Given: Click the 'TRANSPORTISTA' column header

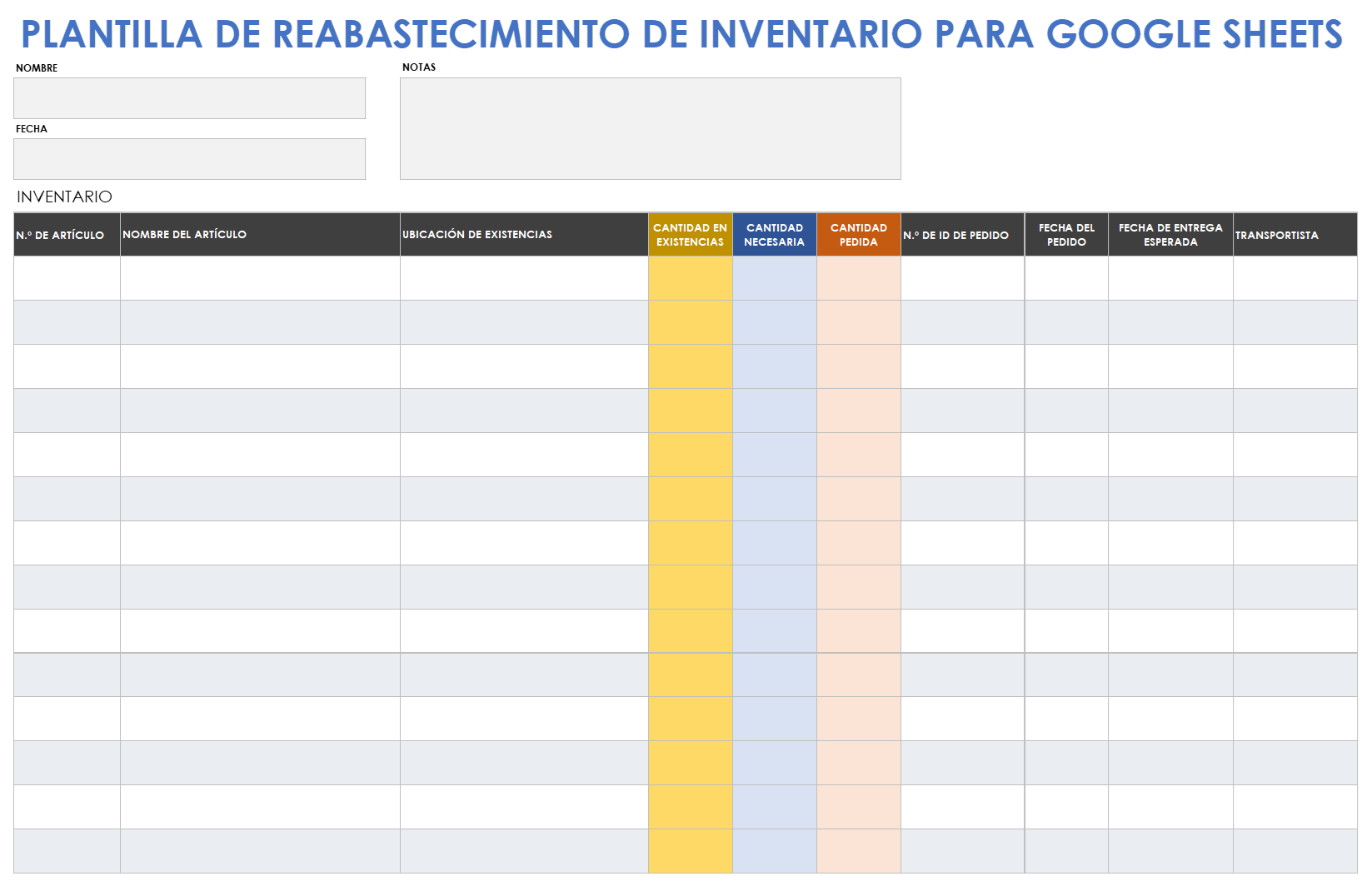Looking at the screenshot, I should (x=1295, y=235).
